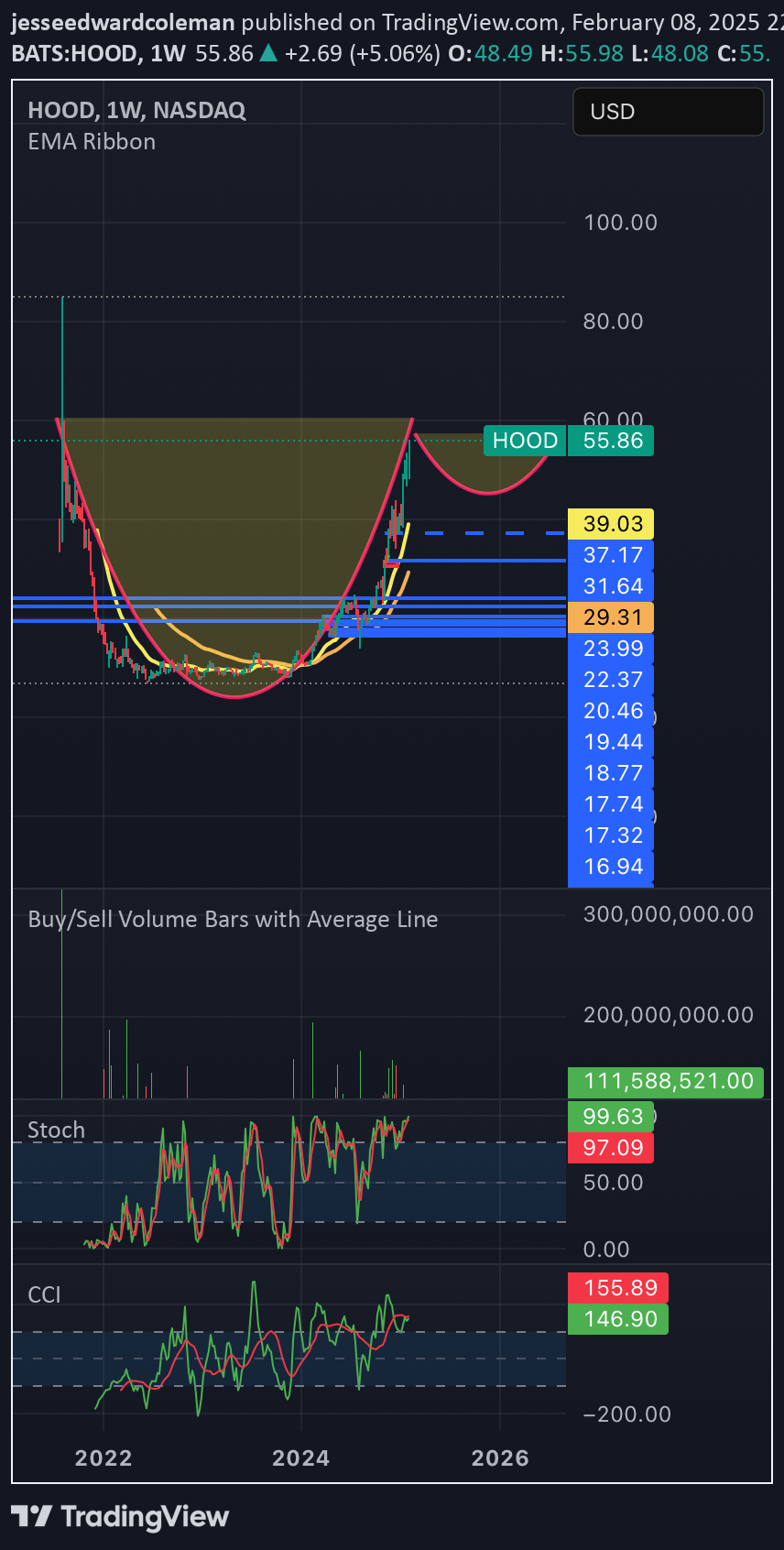Select Buy/Sell Volume Bars with Average Line label

click(233, 920)
